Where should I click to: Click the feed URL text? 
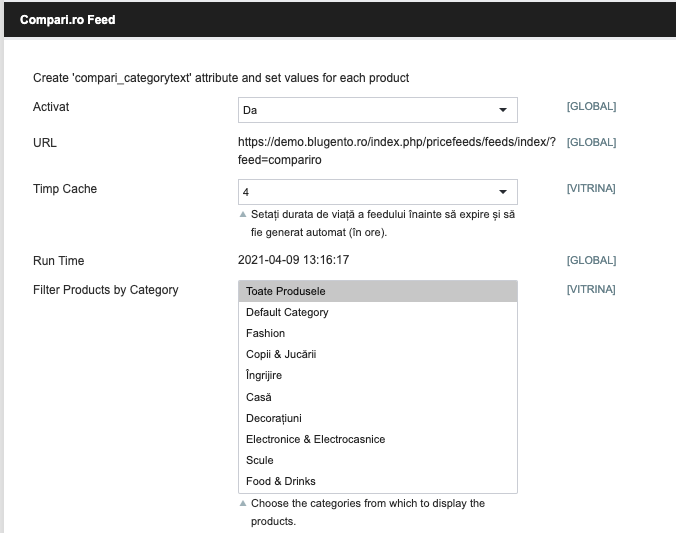[397, 151]
